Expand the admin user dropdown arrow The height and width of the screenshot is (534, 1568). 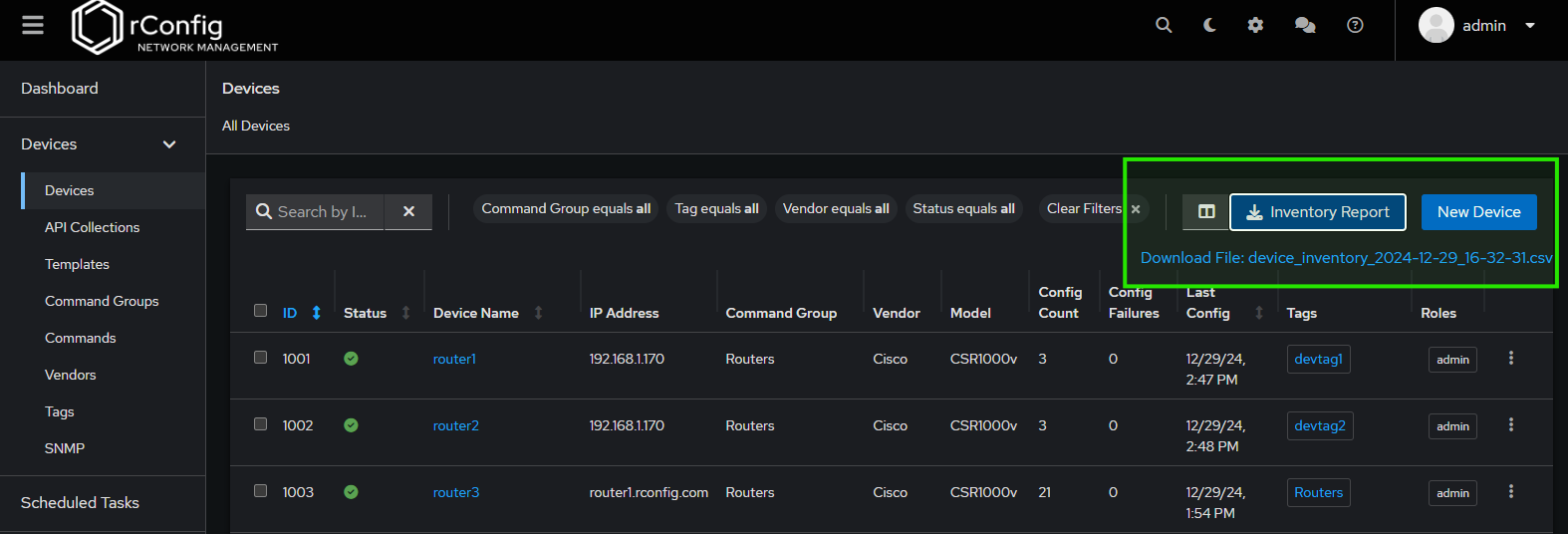pyautogui.click(x=1530, y=26)
